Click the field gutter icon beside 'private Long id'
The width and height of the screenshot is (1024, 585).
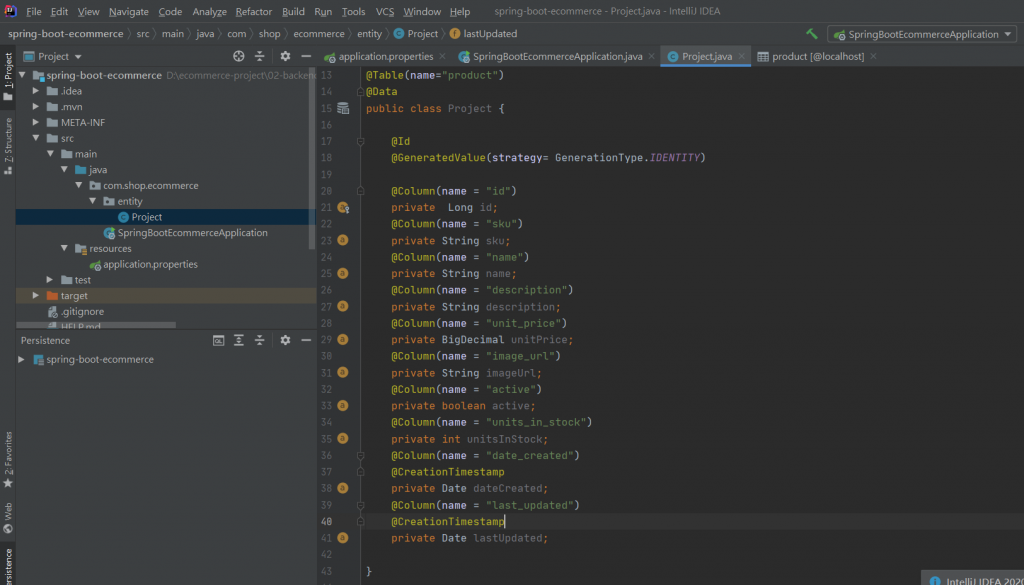(343, 208)
